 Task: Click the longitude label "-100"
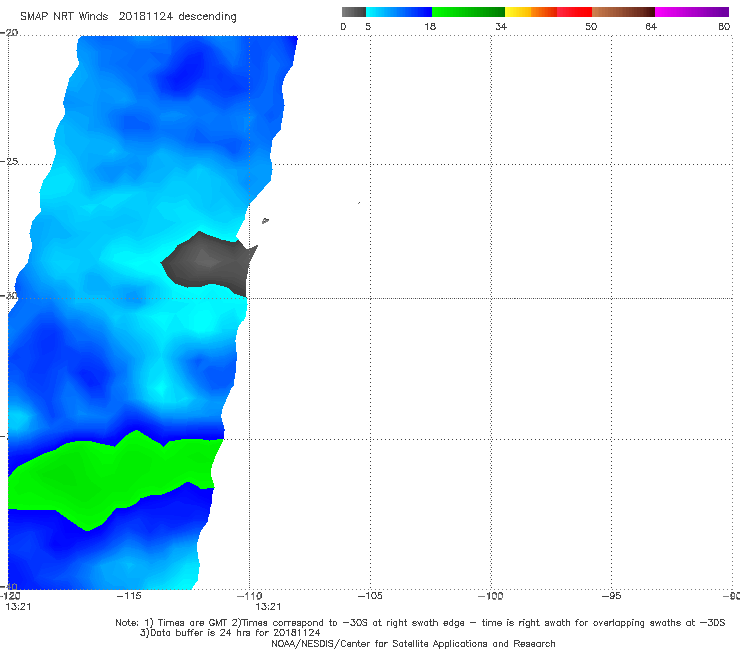tap(490, 596)
